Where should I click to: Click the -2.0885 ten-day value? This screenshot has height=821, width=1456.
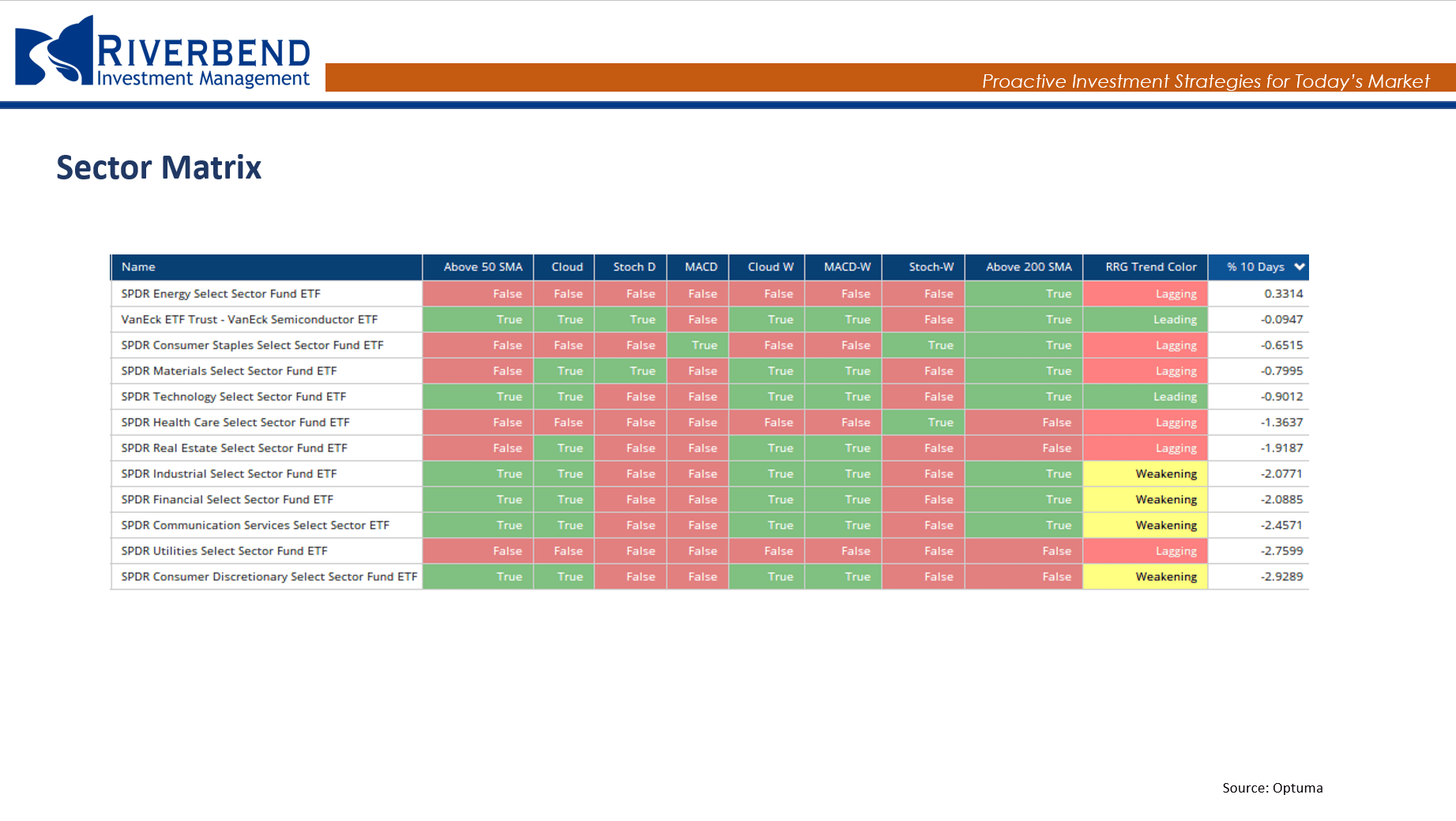[x=1258, y=499]
